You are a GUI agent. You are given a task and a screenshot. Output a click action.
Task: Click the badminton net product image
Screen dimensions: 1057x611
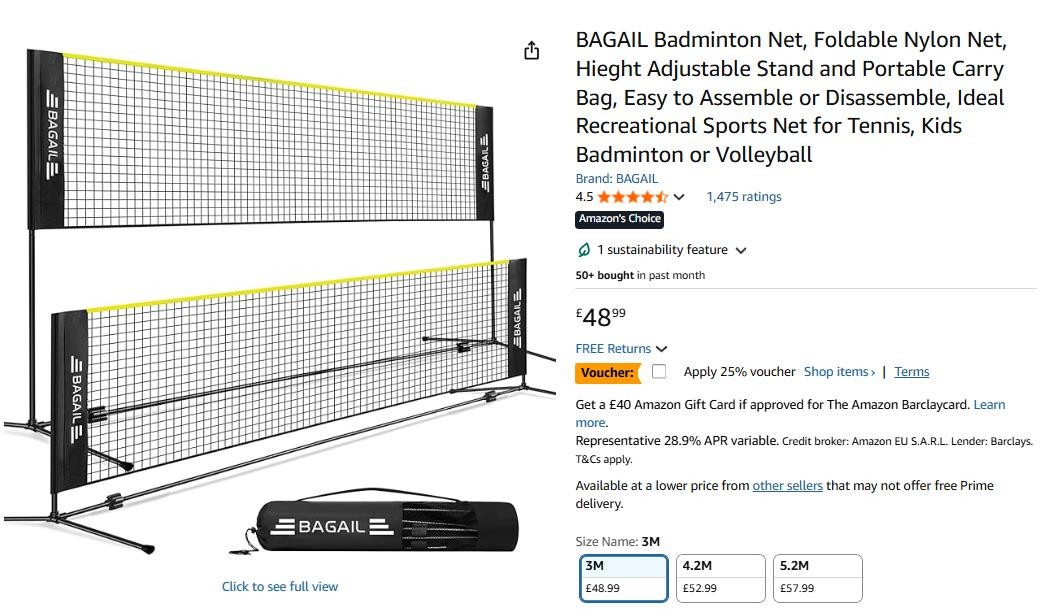[278, 300]
